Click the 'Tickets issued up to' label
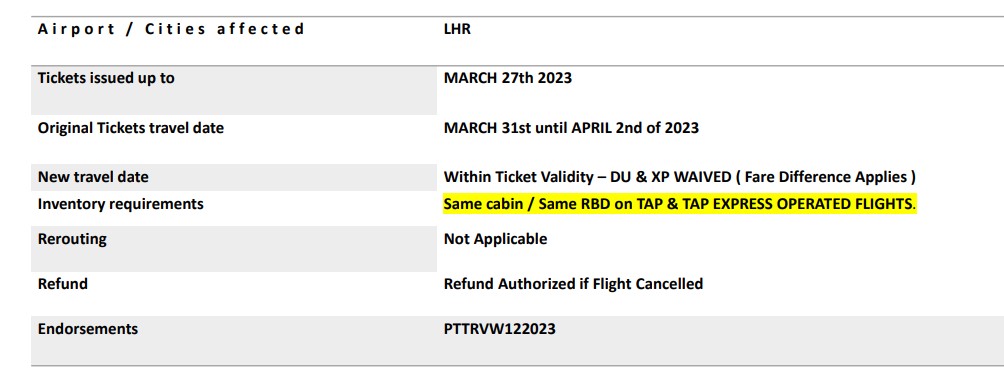Screen dimensions: 1004x379 tap(106, 78)
